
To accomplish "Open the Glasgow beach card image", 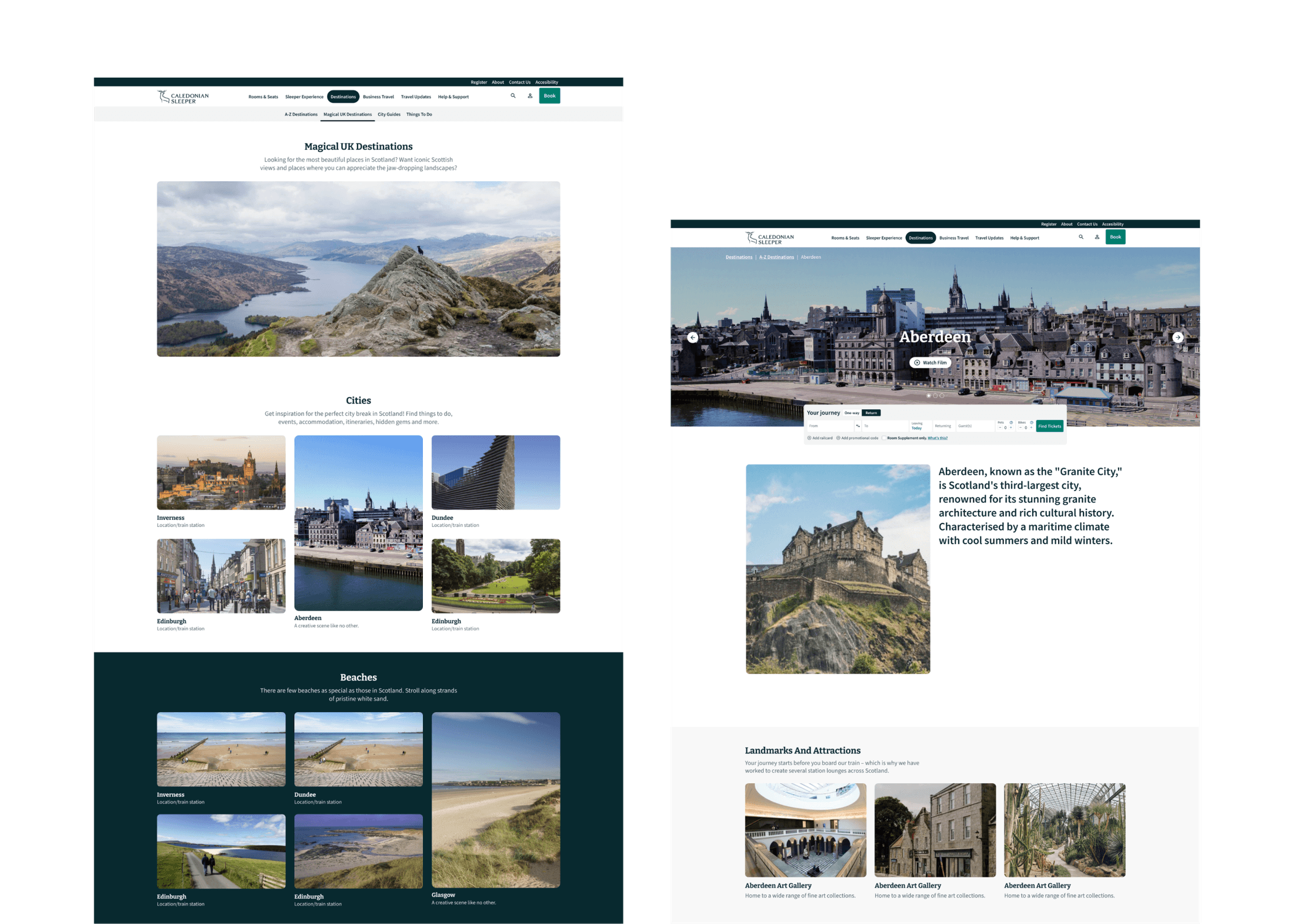I will click(496, 800).
